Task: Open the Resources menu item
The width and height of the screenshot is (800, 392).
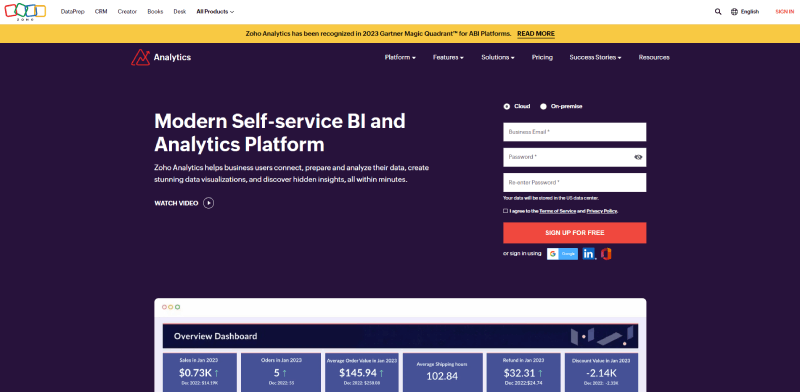Action: tap(654, 57)
